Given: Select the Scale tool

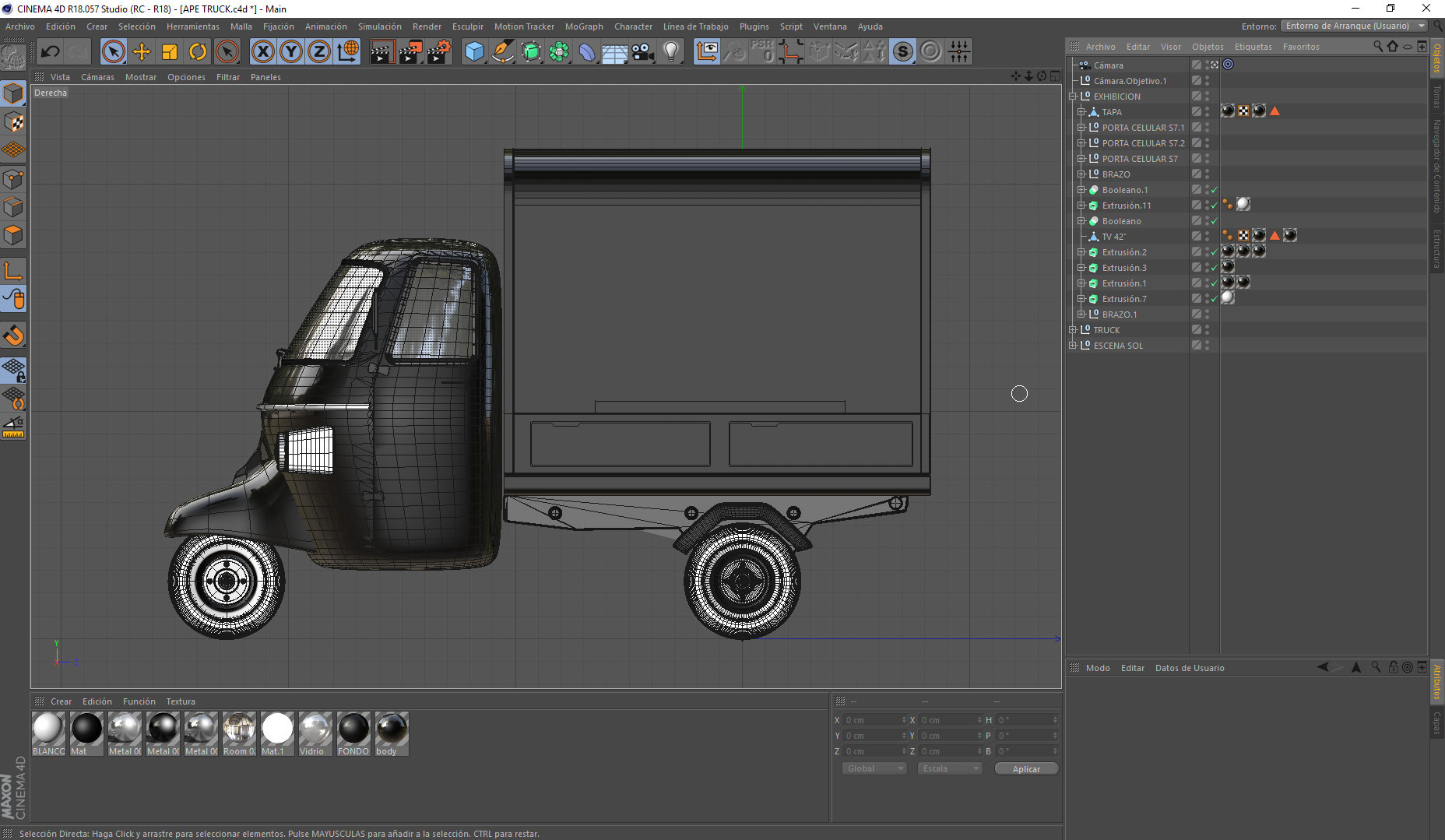Looking at the screenshot, I should (170, 52).
